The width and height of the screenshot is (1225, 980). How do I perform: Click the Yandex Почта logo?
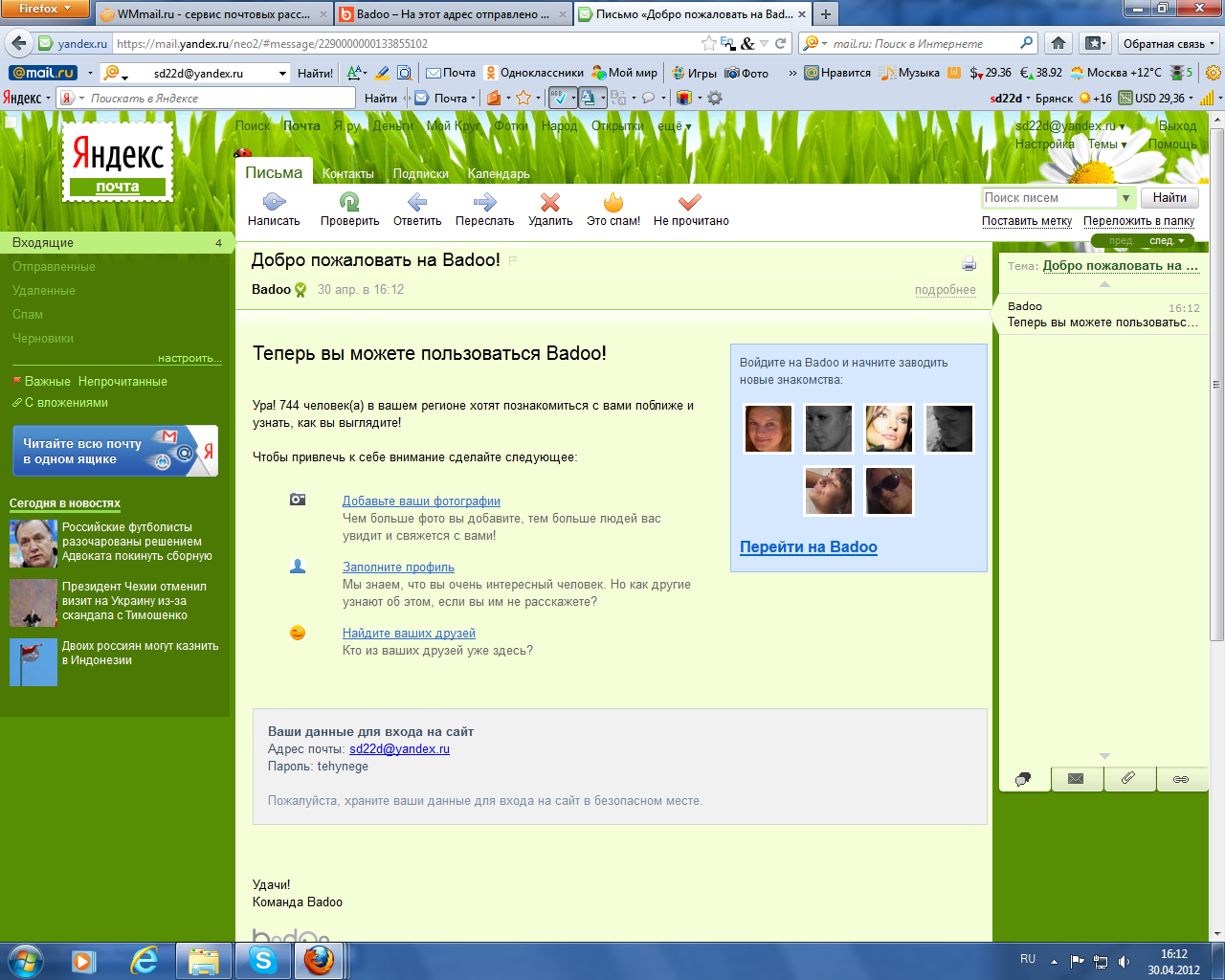[118, 162]
